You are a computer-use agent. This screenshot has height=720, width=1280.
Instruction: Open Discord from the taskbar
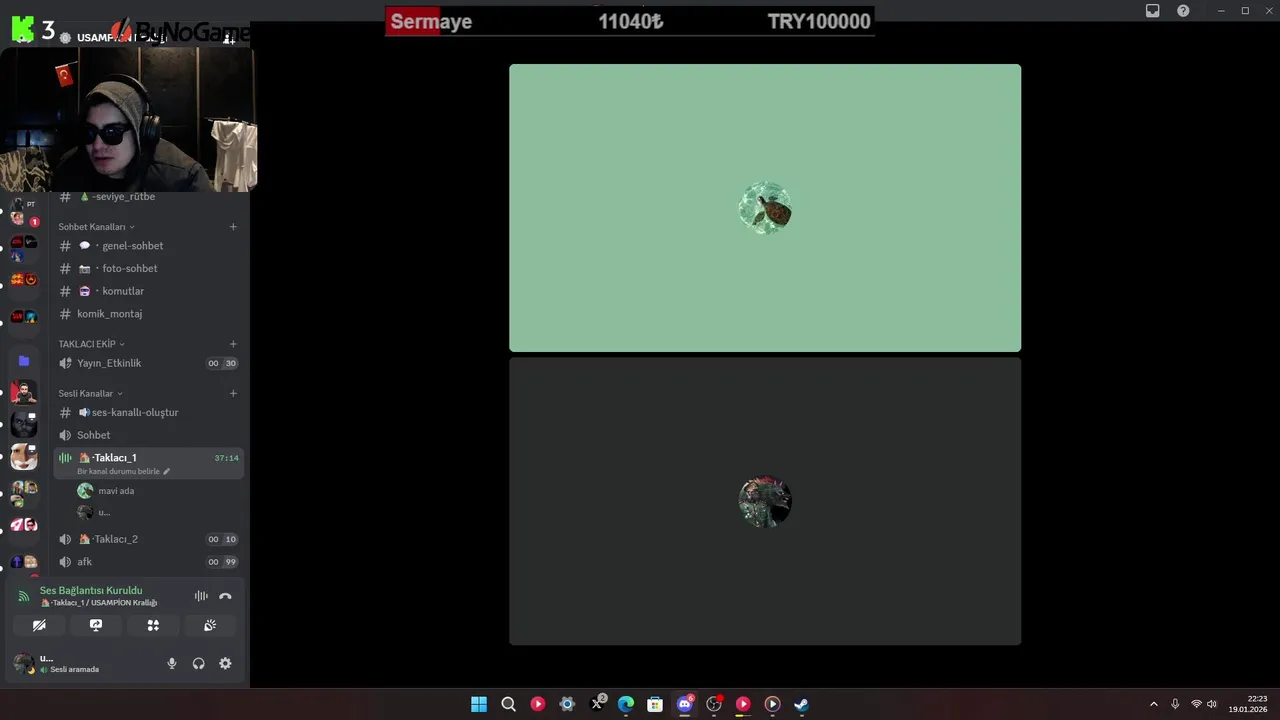[684, 704]
